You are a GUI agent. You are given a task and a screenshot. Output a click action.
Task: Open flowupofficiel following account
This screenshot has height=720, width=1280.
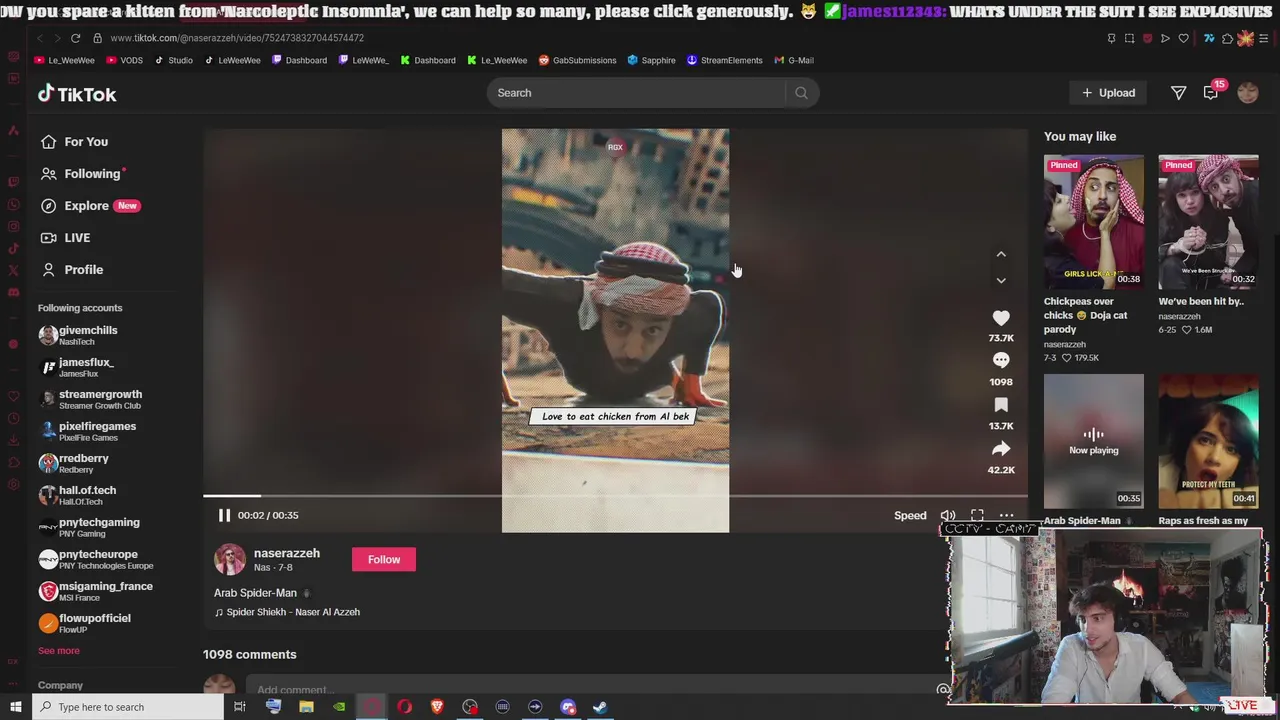tap(85, 624)
